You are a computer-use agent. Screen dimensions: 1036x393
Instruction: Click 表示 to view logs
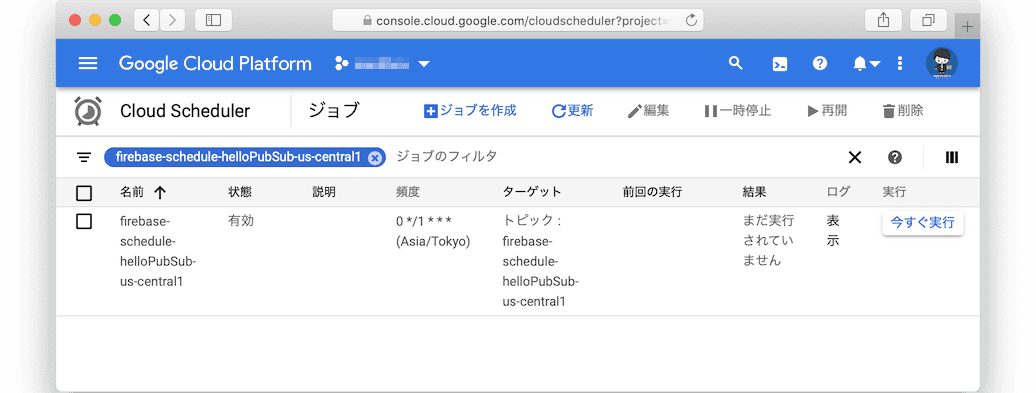coord(832,231)
